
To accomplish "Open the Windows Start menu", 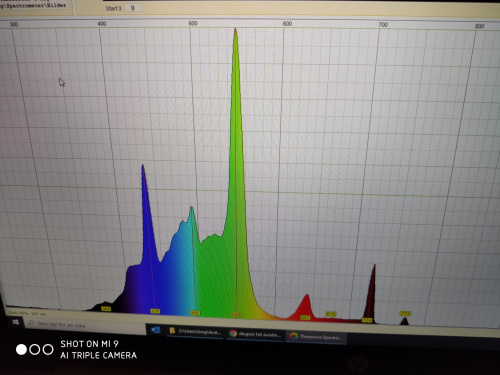I will tap(15, 322).
